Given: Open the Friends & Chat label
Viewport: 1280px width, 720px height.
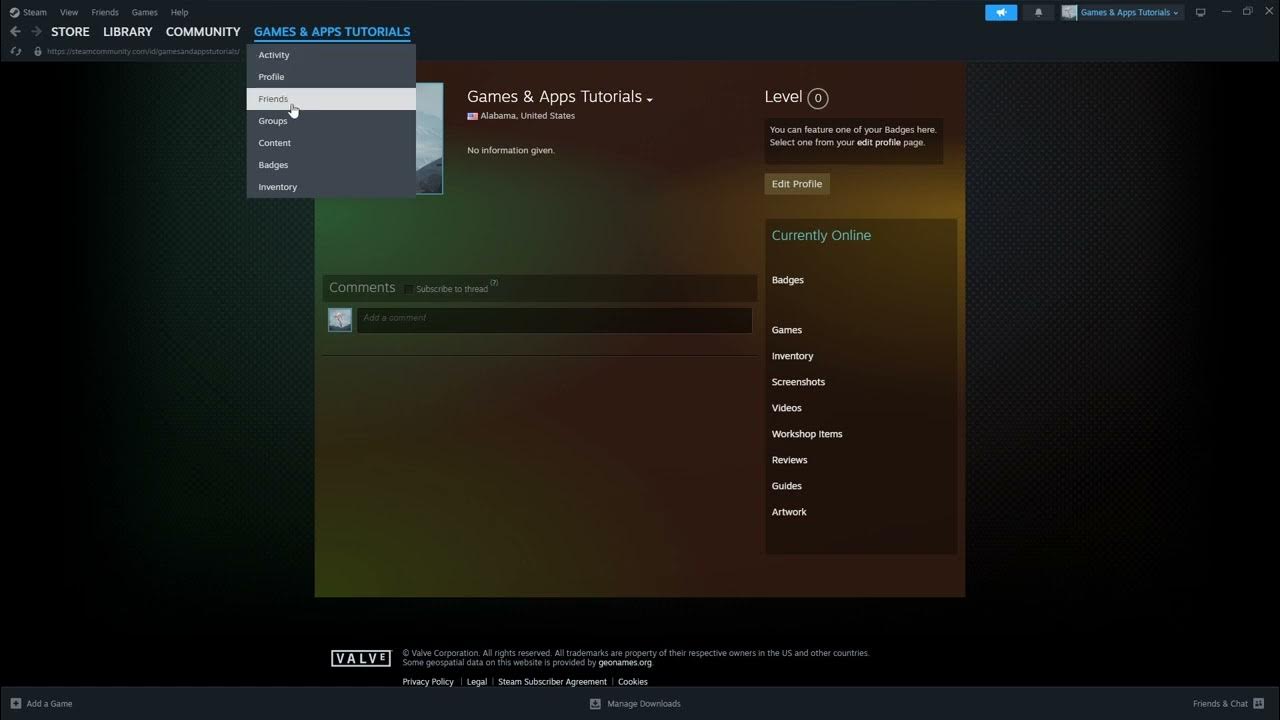Looking at the screenshot, I should click(1220, 704).
